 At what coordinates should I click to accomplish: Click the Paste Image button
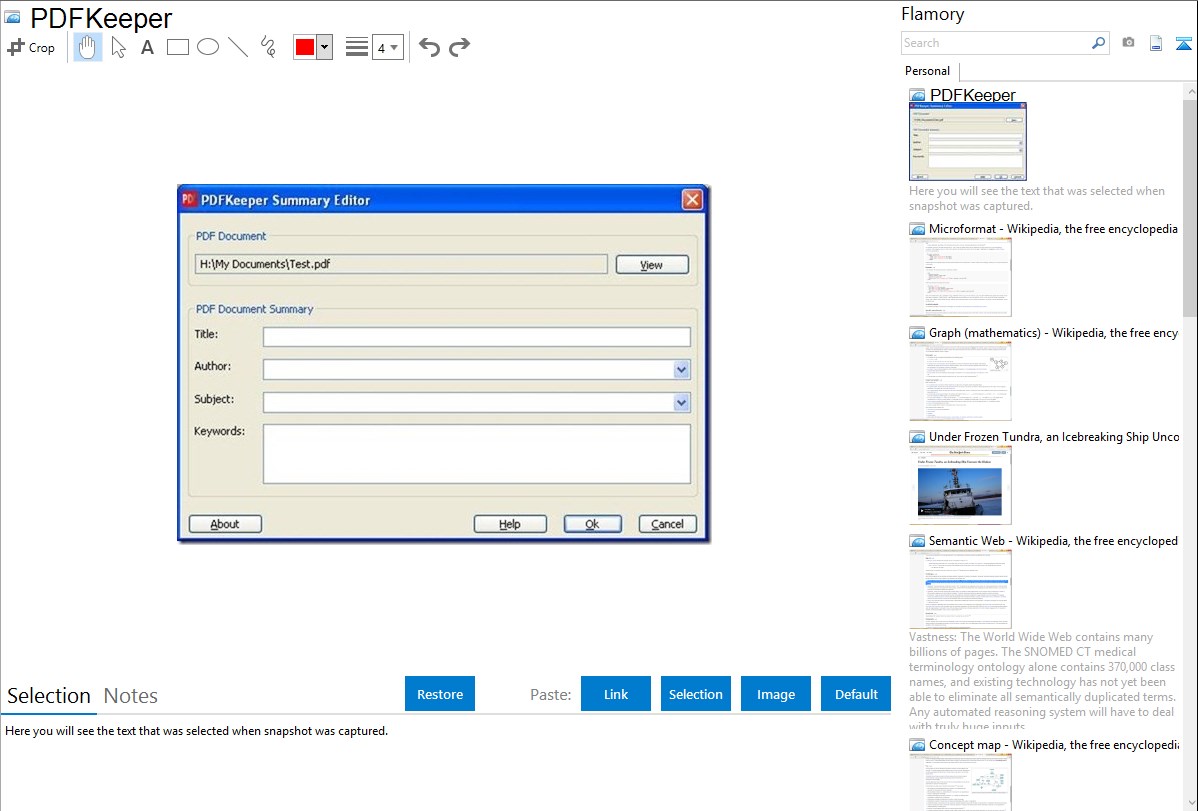point(776,694)
